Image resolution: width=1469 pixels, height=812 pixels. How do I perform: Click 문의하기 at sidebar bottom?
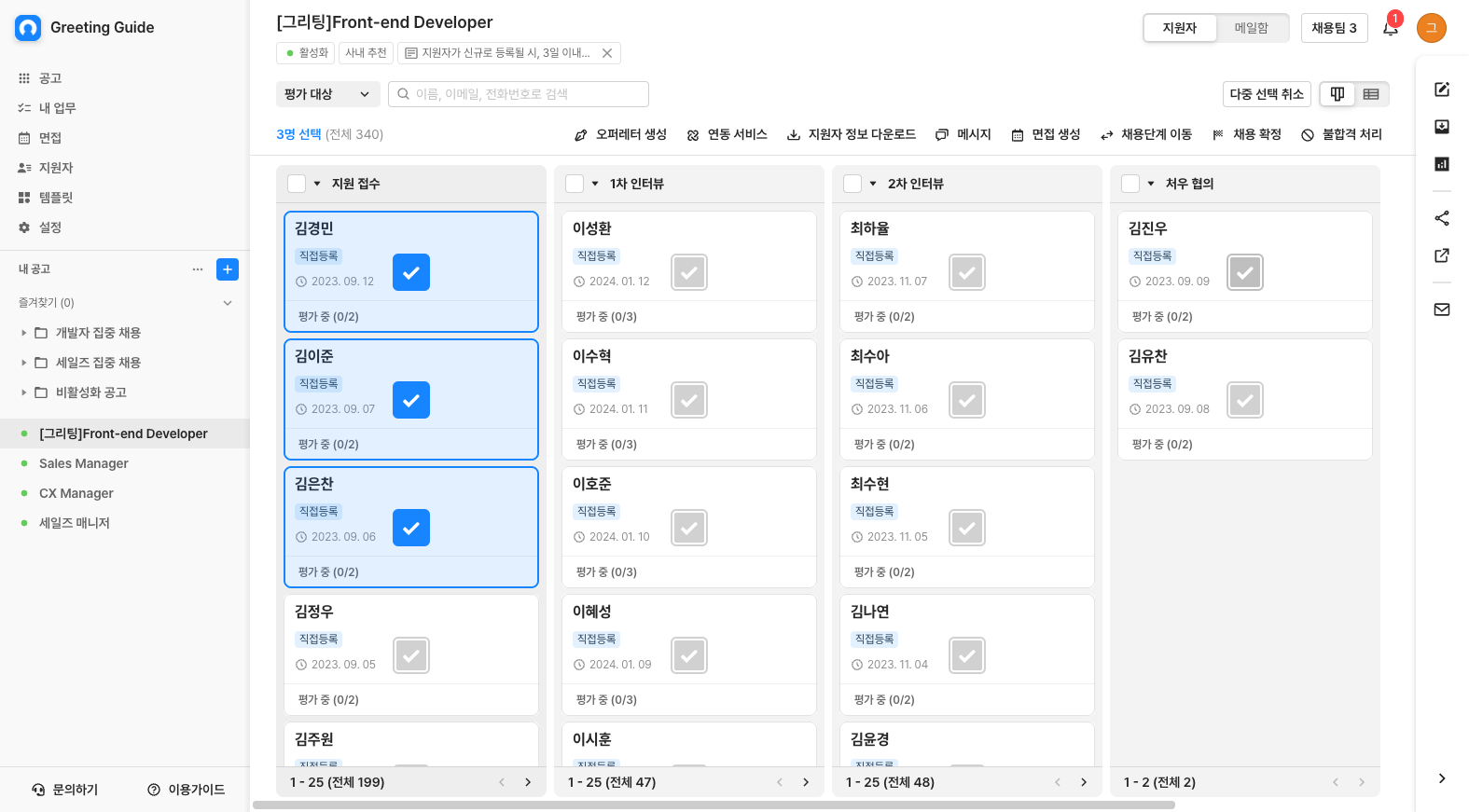click(x=65, y=790)
